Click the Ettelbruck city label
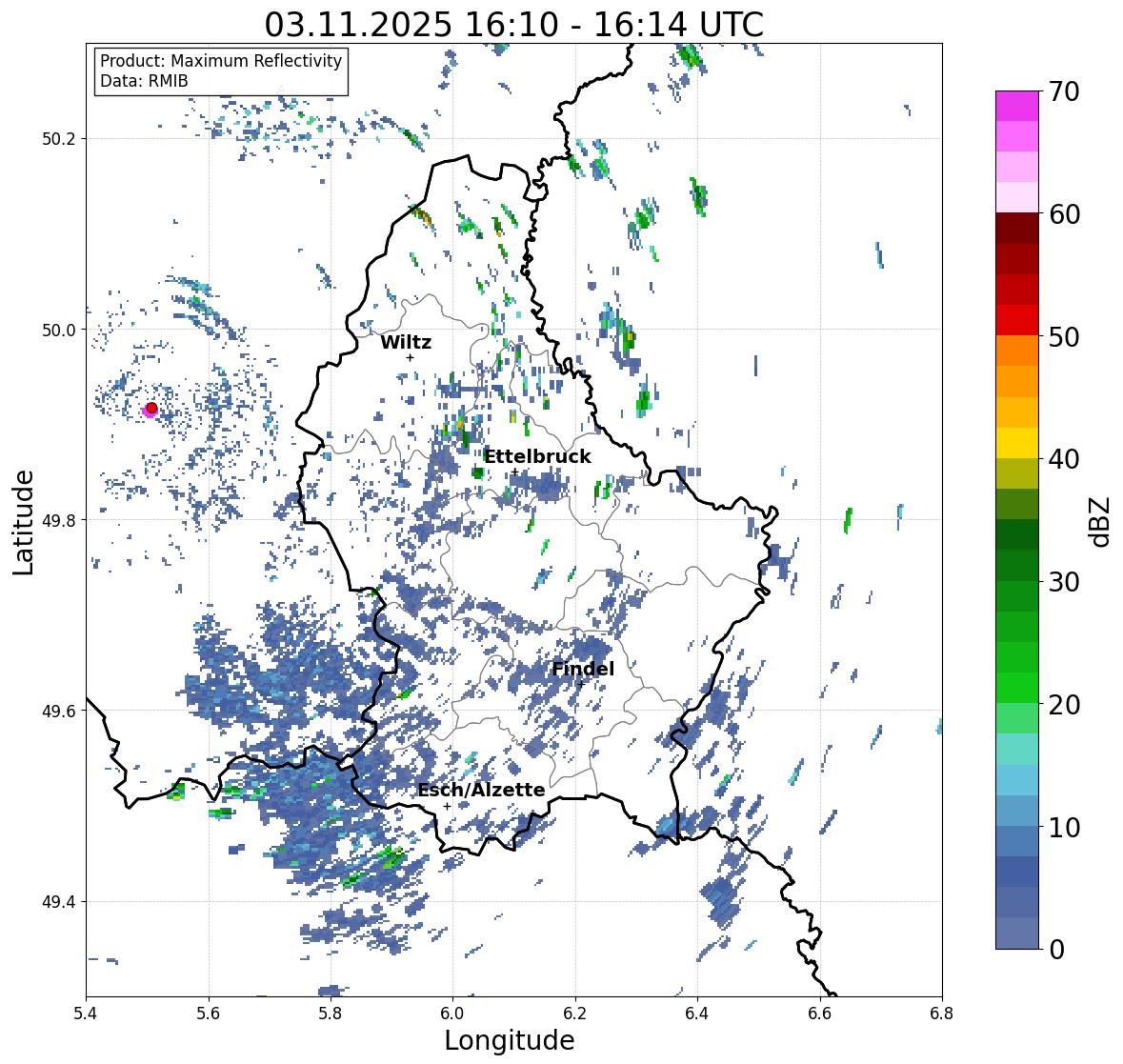 point(537,457)
